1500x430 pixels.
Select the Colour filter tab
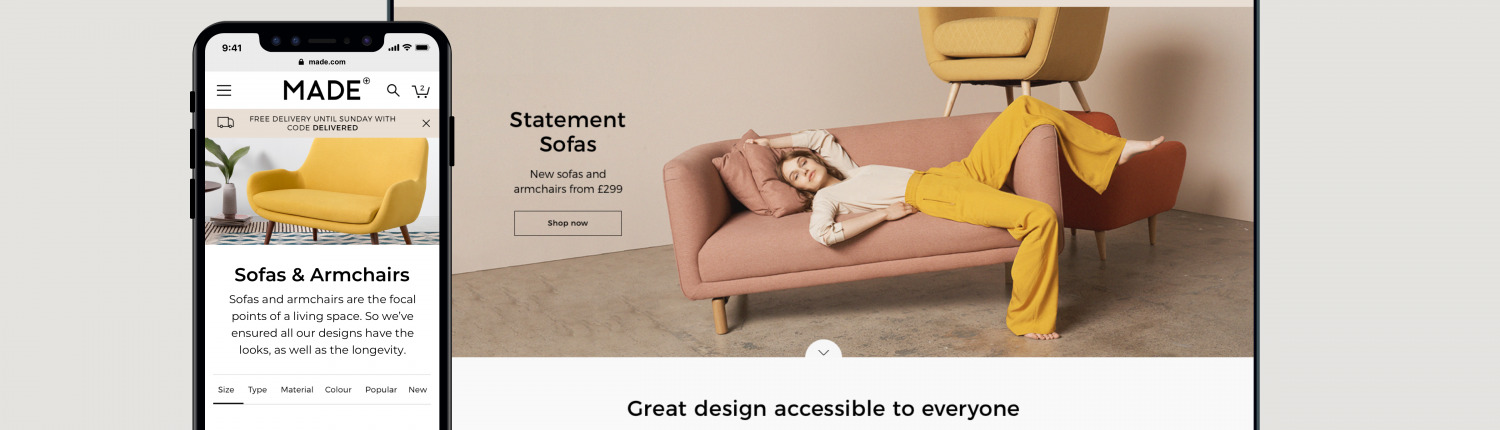point(338,390)
